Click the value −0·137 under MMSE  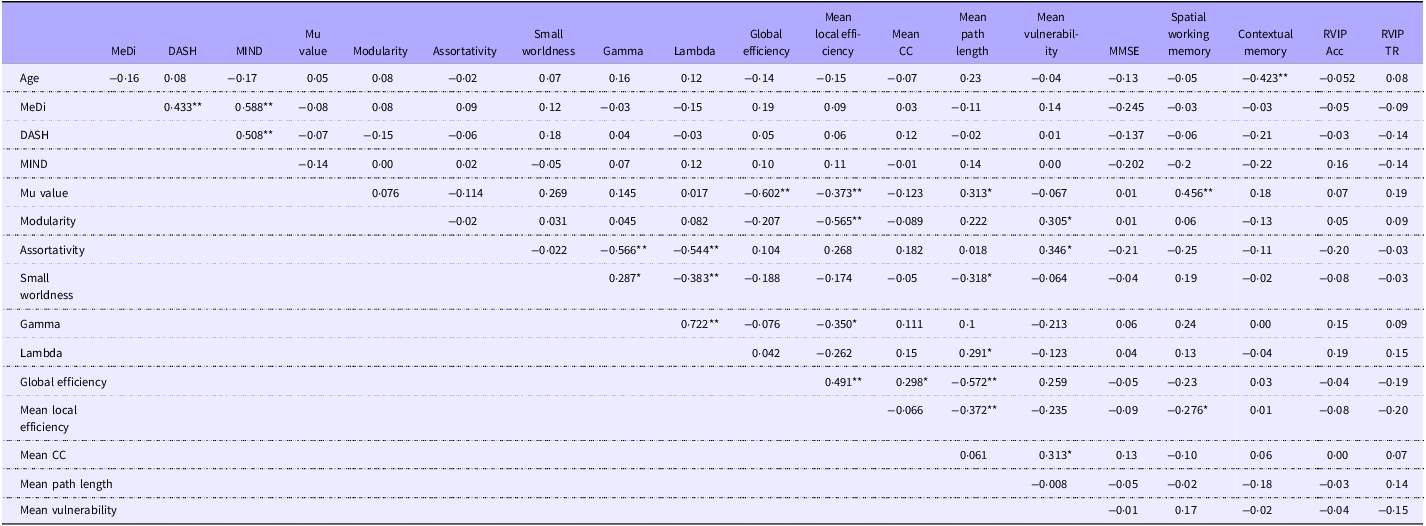(x=1125, y=134)
